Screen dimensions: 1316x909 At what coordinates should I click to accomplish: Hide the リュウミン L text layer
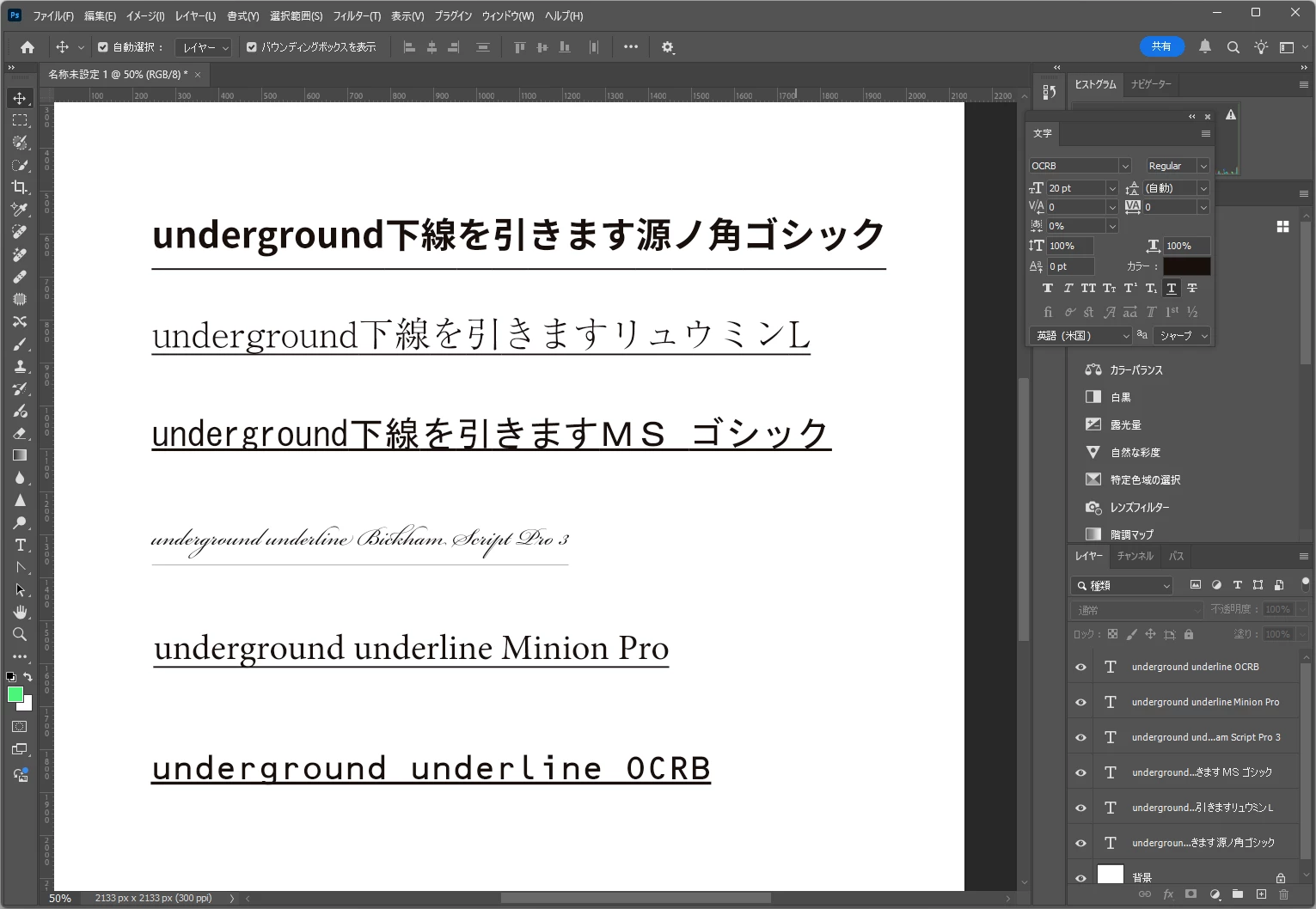(x=1080, y=808)
